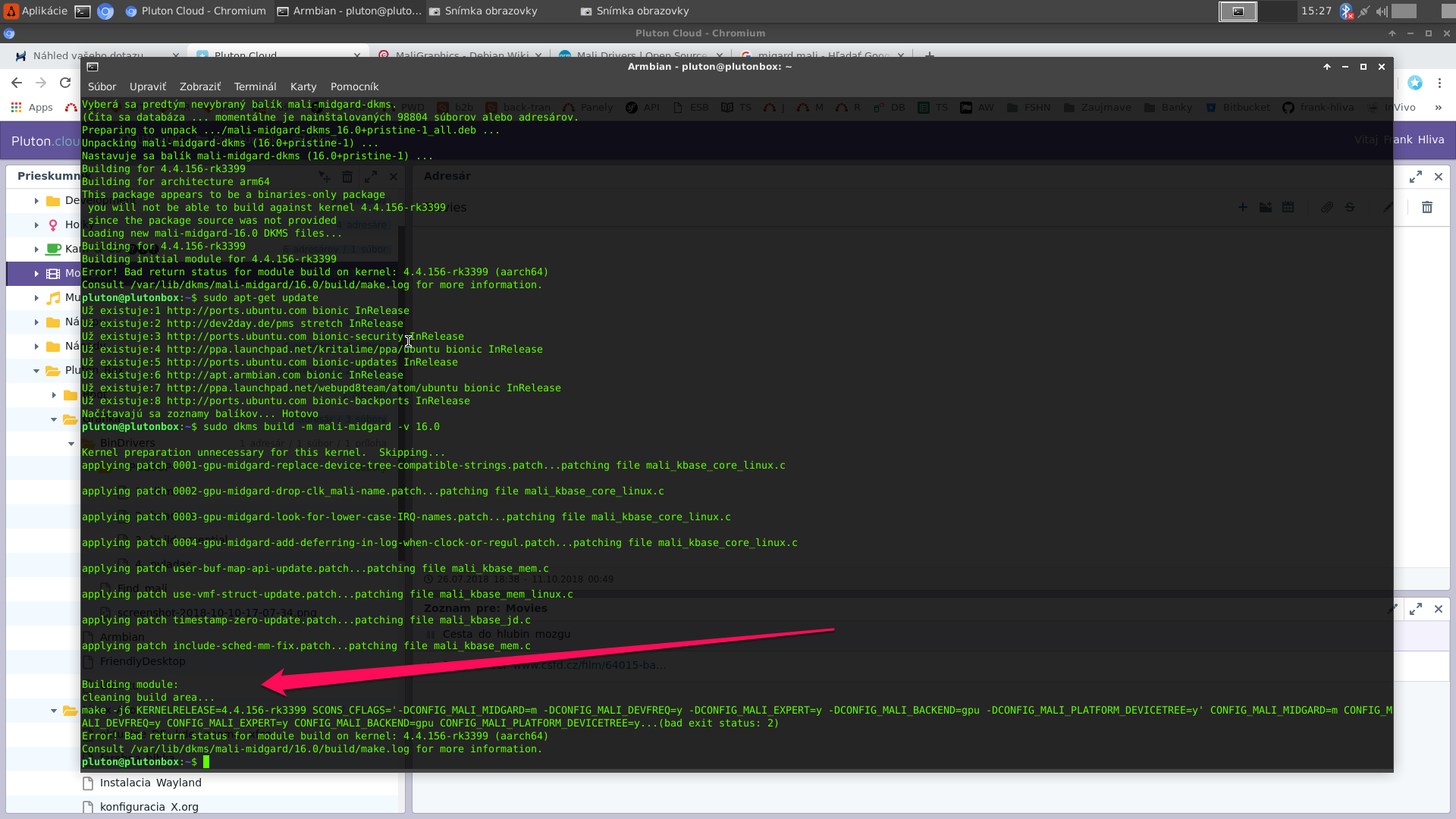
Task: Click the clock showing 15:27
Action: [1316, 11]
